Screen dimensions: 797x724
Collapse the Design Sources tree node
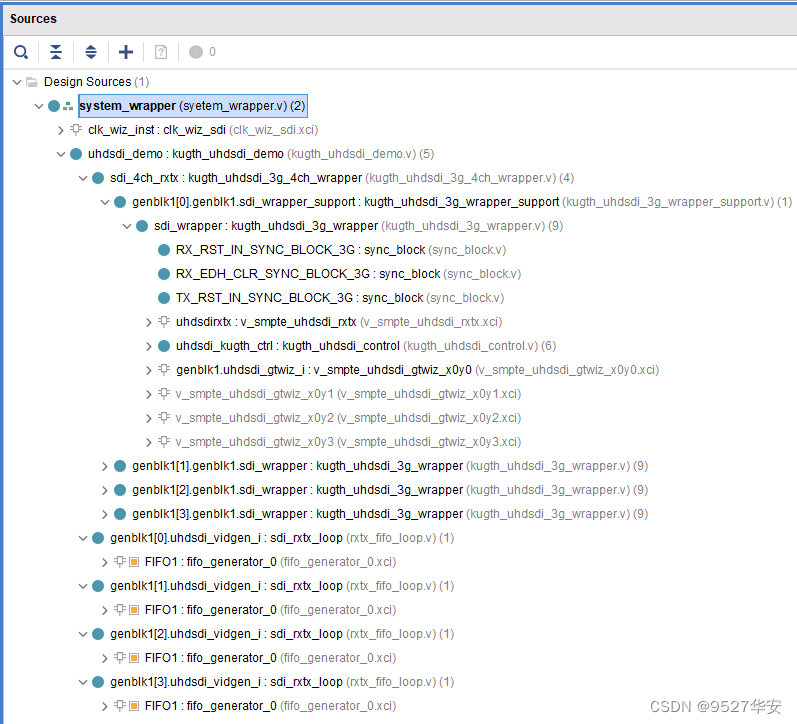[x=16, y=82]
